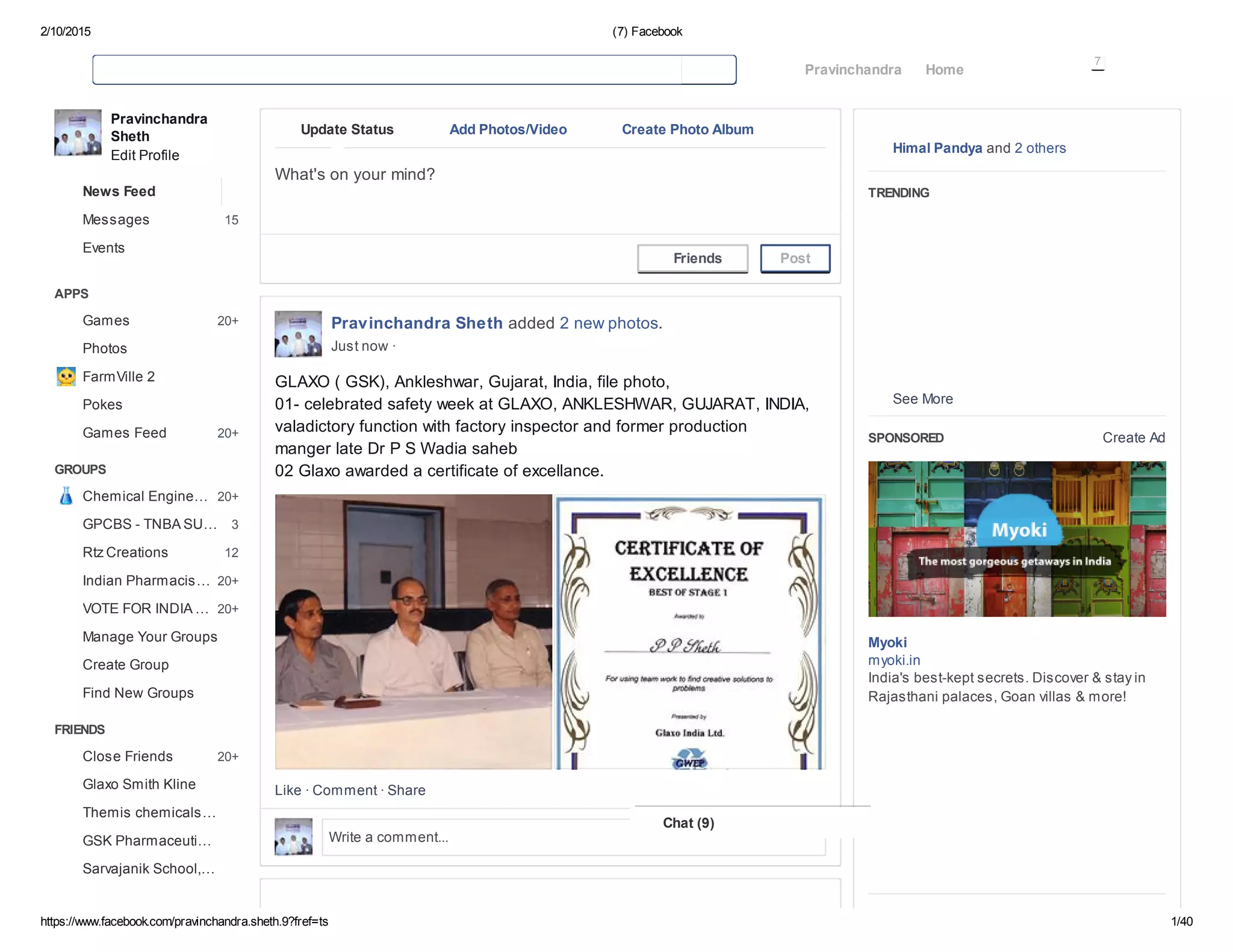Open the Myoki sponsored ad image

1016,539
